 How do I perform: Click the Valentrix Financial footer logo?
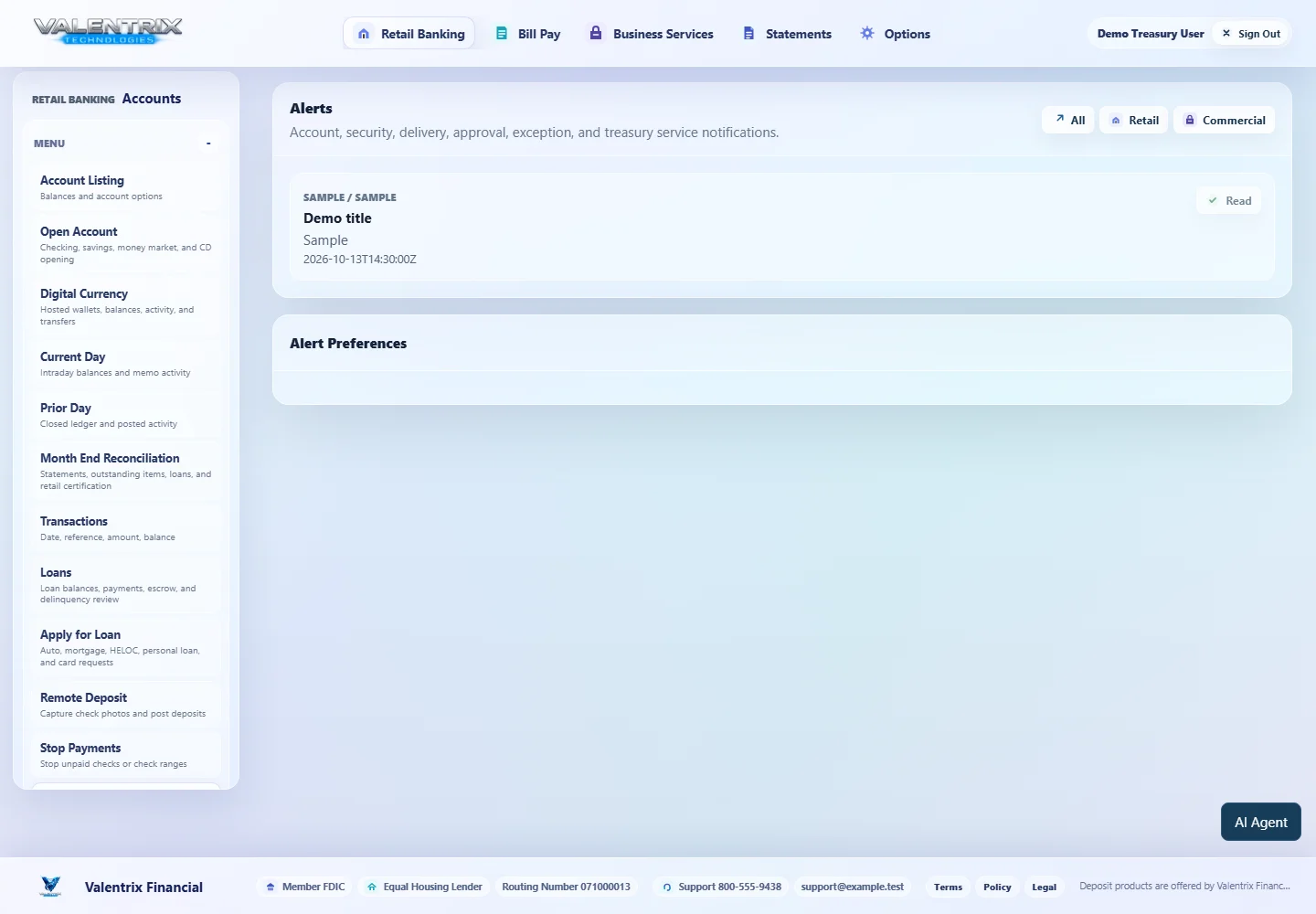coord(51,887)
